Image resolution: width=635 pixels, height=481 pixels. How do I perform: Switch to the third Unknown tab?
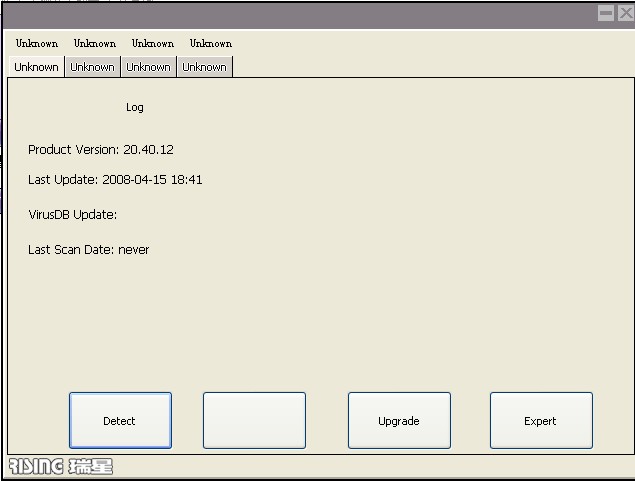[148, 67]
